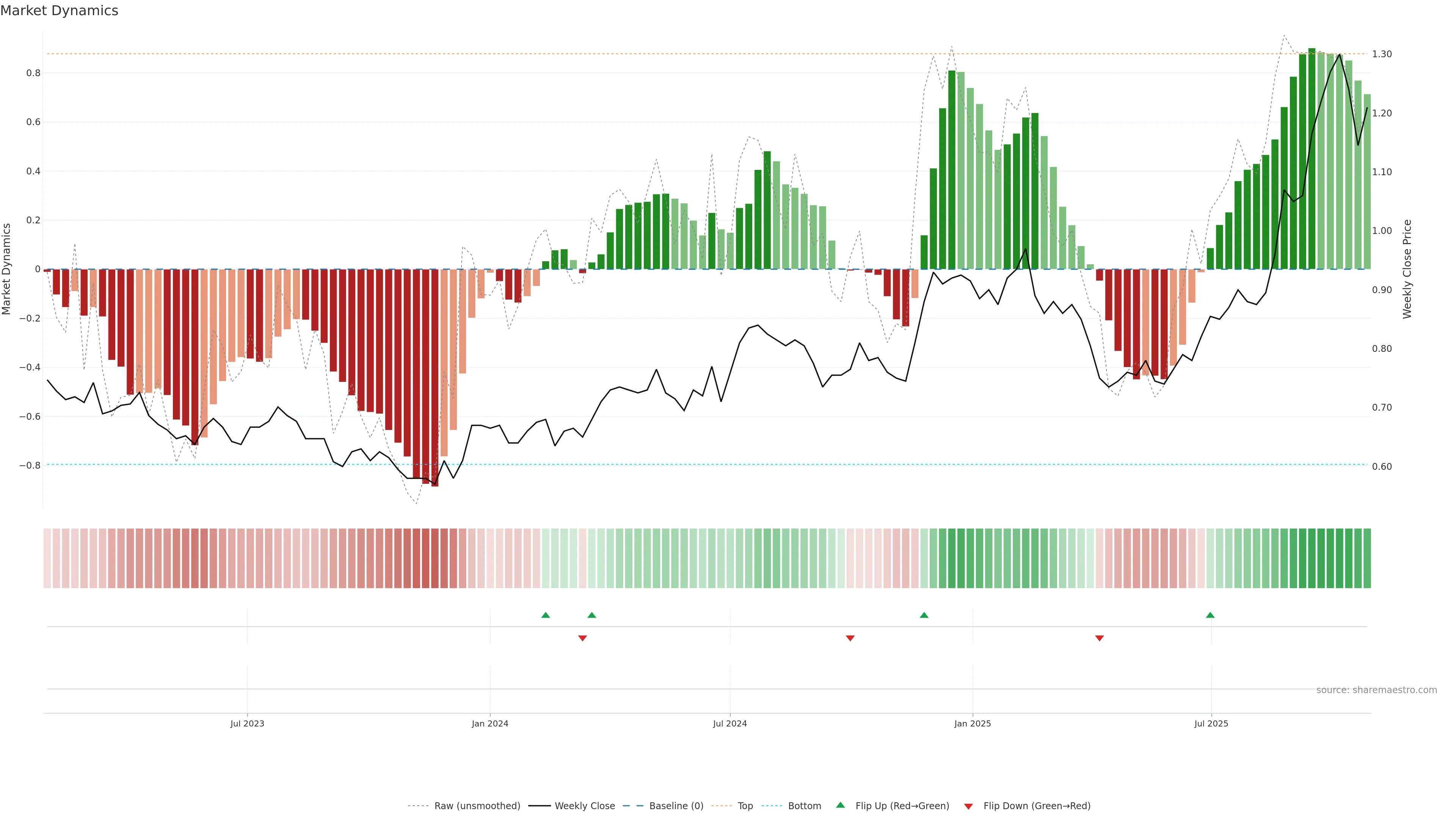
Task: Toggle Flip Down (Green→Red) legend entry
Action: point(1037,806)
